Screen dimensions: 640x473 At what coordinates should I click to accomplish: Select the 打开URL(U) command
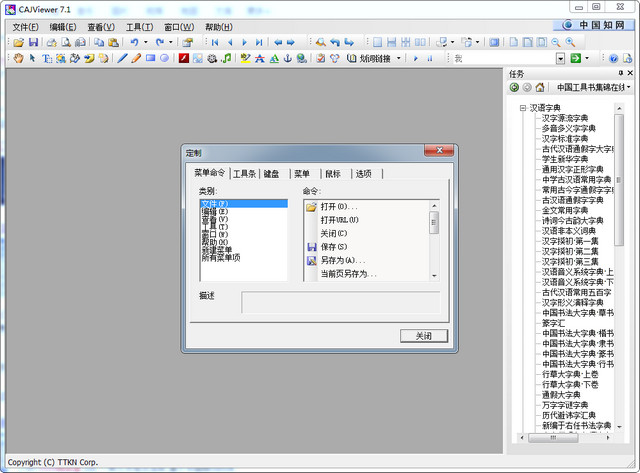point(340,220)
